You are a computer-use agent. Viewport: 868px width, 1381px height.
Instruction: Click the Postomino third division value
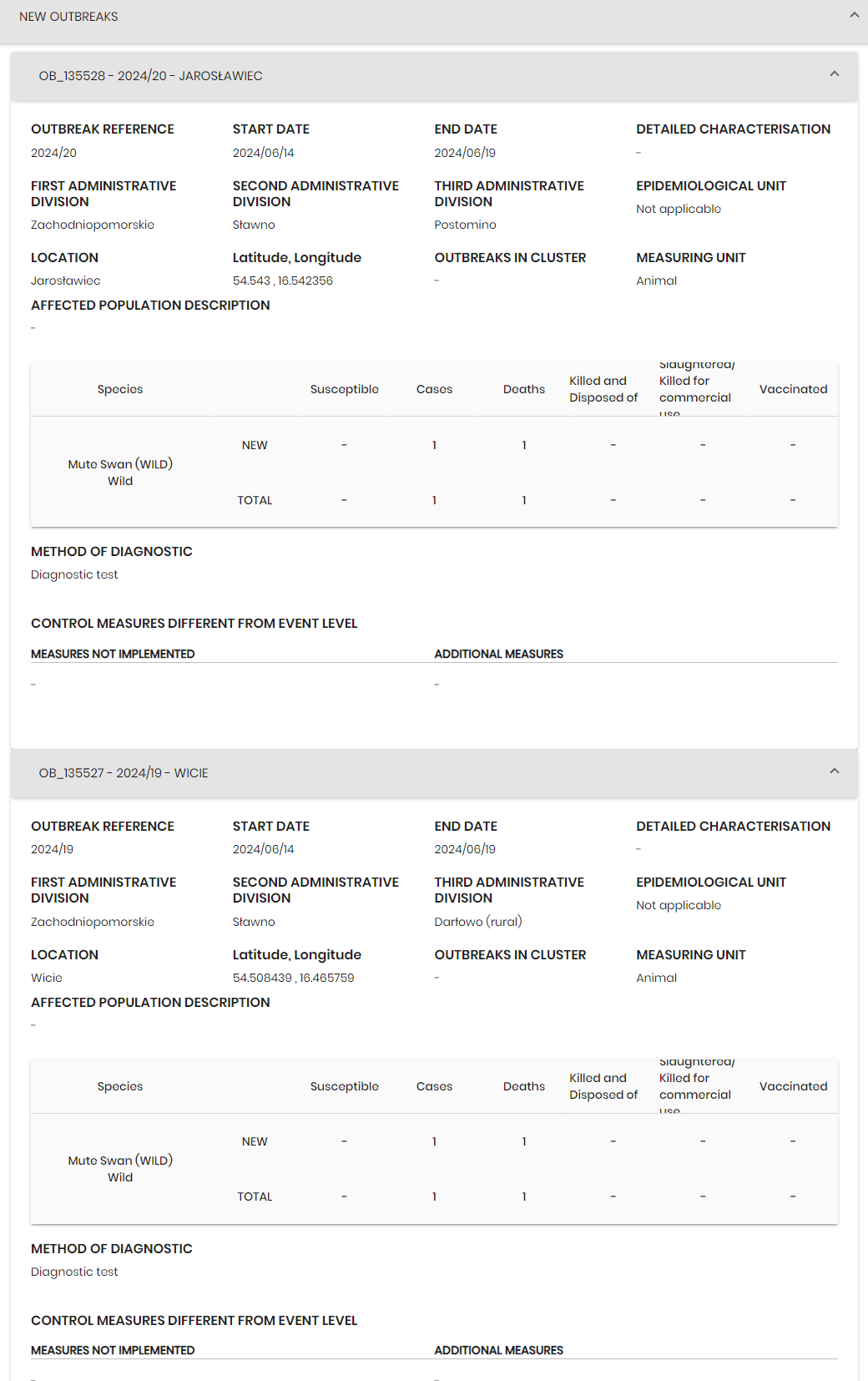(x=465, y=225)
